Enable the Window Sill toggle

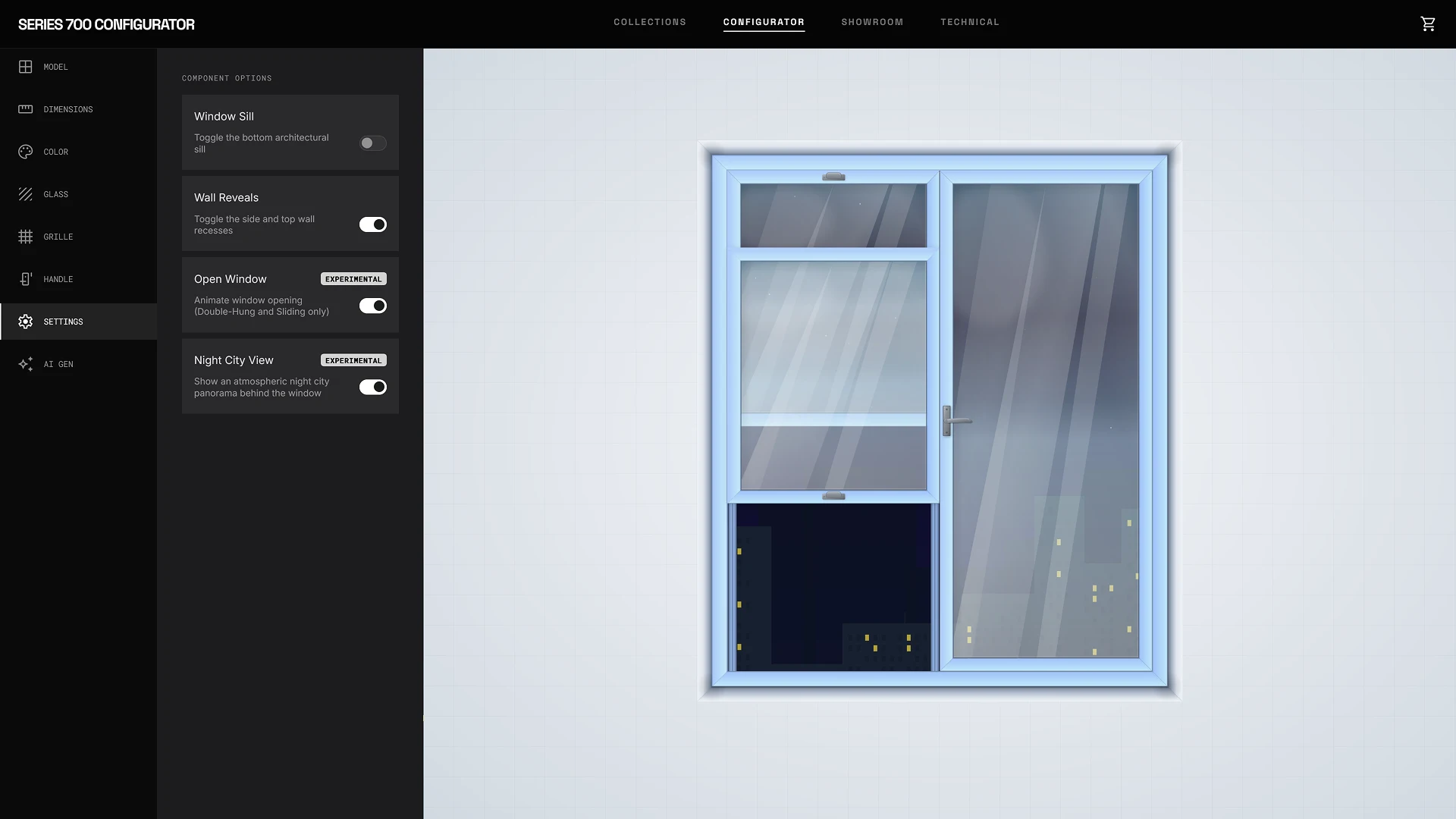pos(372,143)
